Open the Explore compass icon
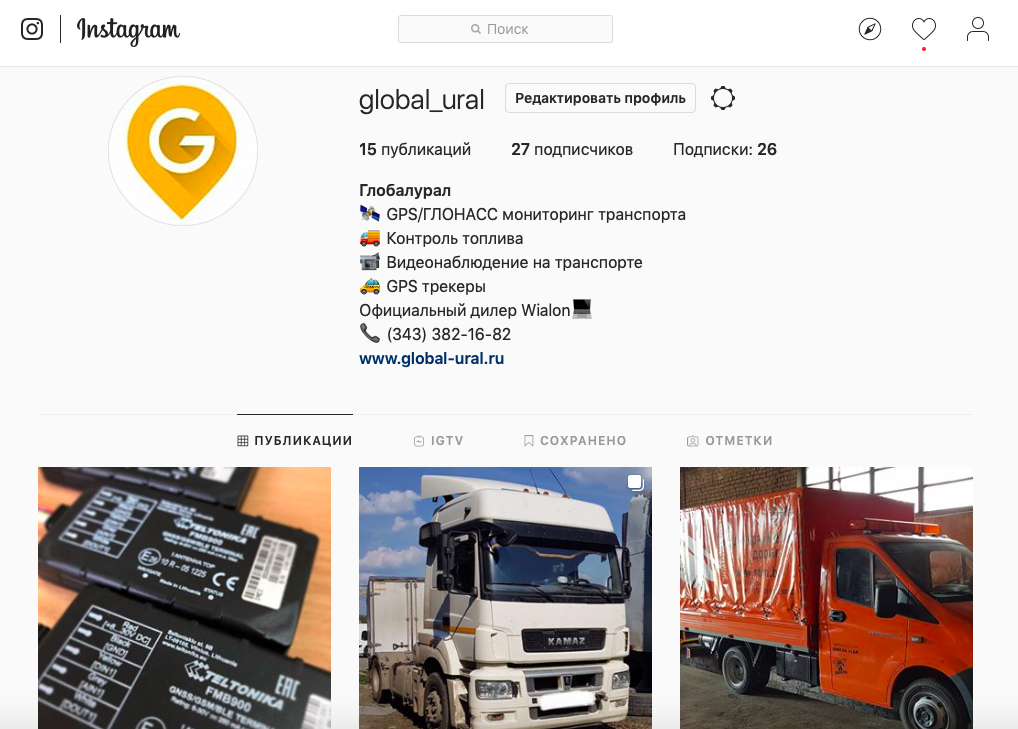 click(x=869, y=29)
